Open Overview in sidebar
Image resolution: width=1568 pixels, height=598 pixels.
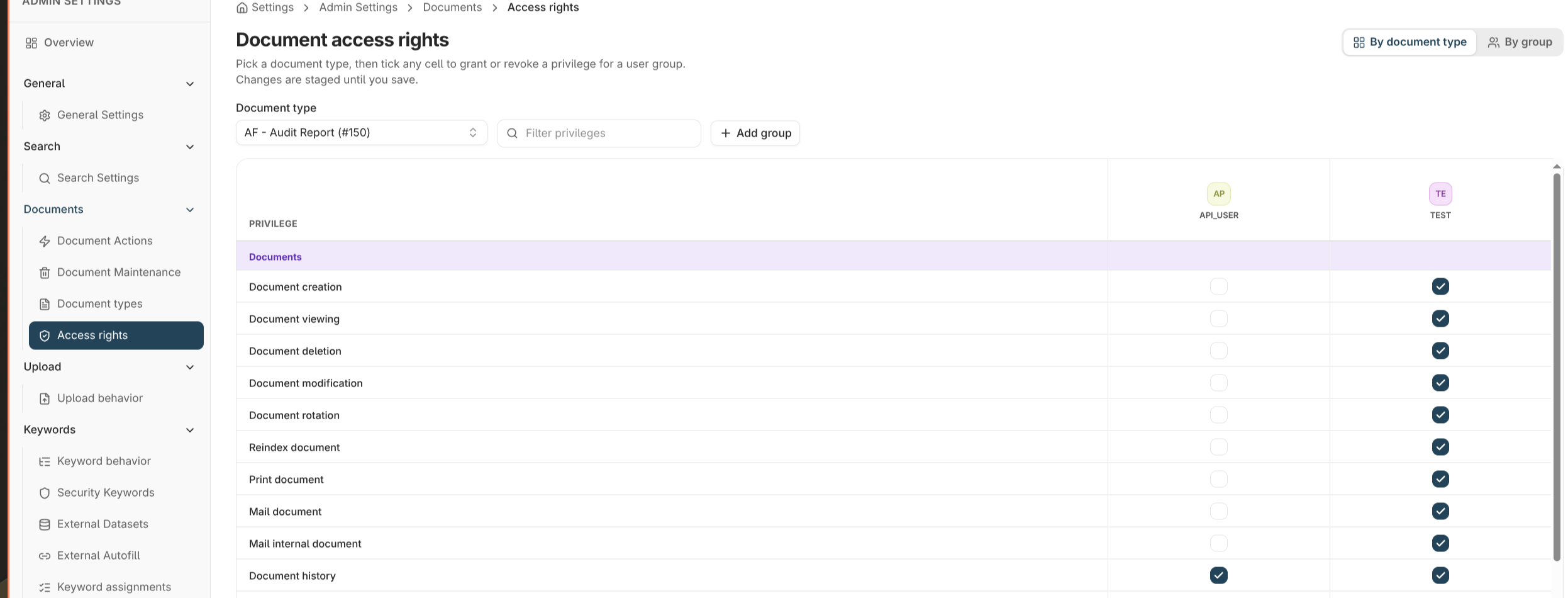[x=69, y=43]
